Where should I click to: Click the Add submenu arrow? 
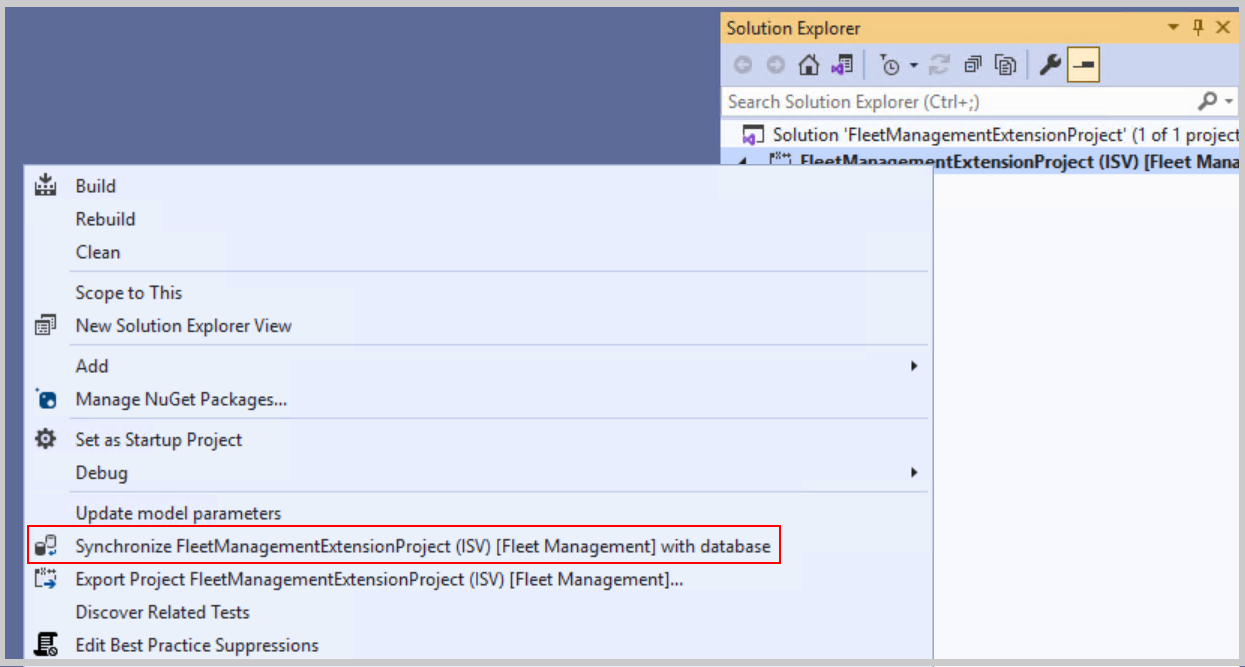(x=914, y=366)
